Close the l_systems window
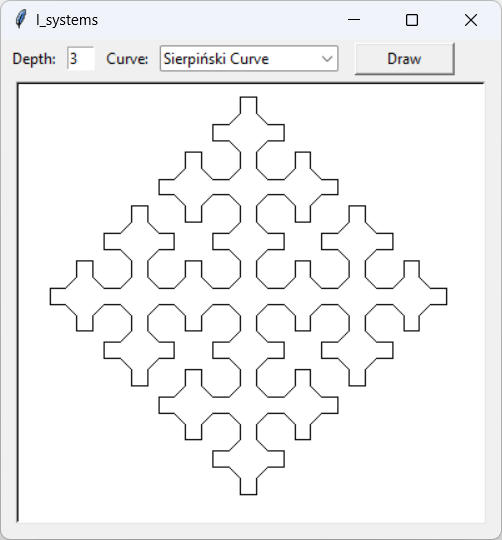 tap(471, 20)
